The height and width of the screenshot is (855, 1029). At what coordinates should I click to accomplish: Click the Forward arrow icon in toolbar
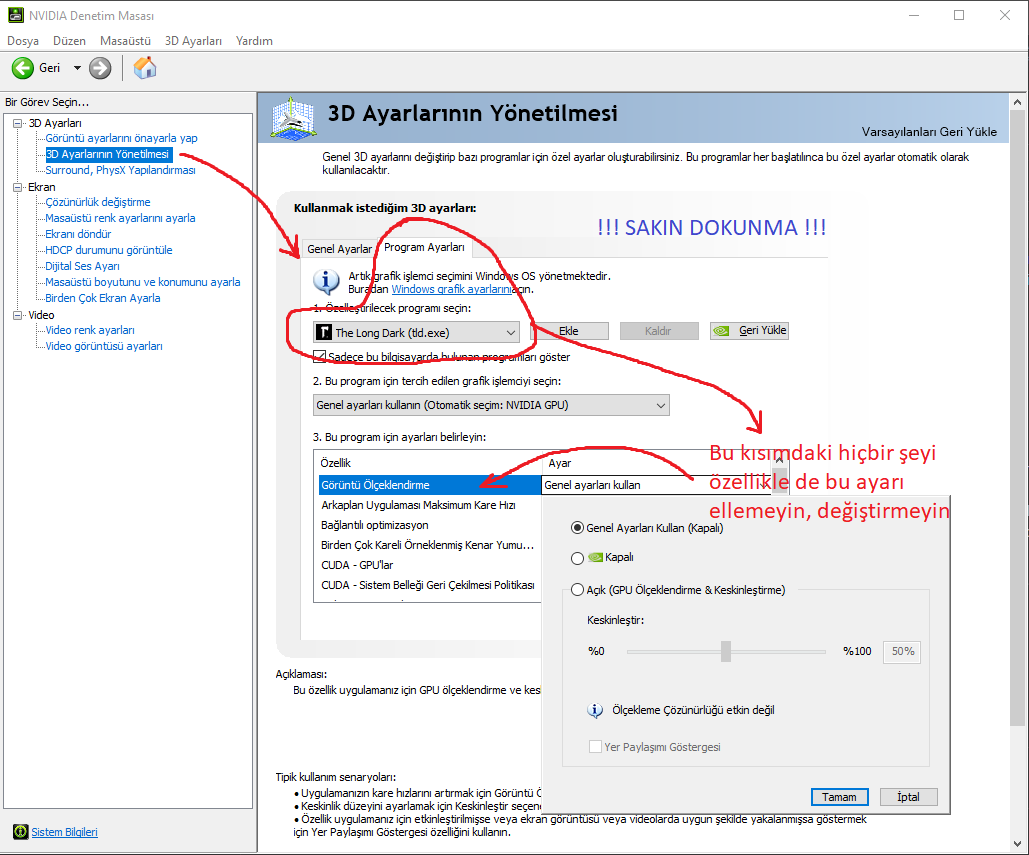[x=100, y=68]
